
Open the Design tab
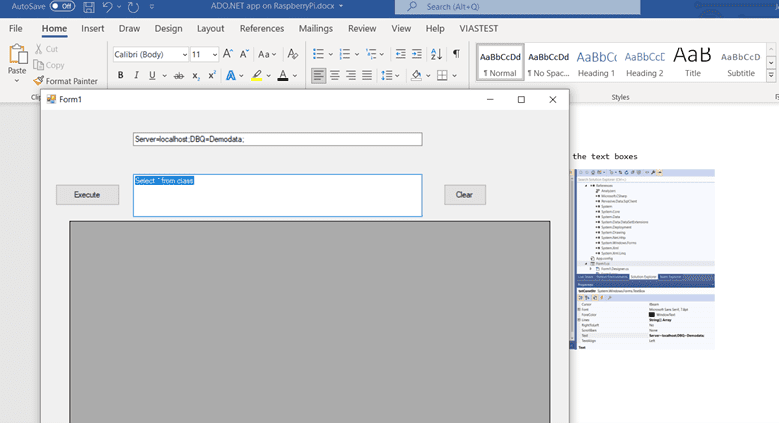(168, 28)
